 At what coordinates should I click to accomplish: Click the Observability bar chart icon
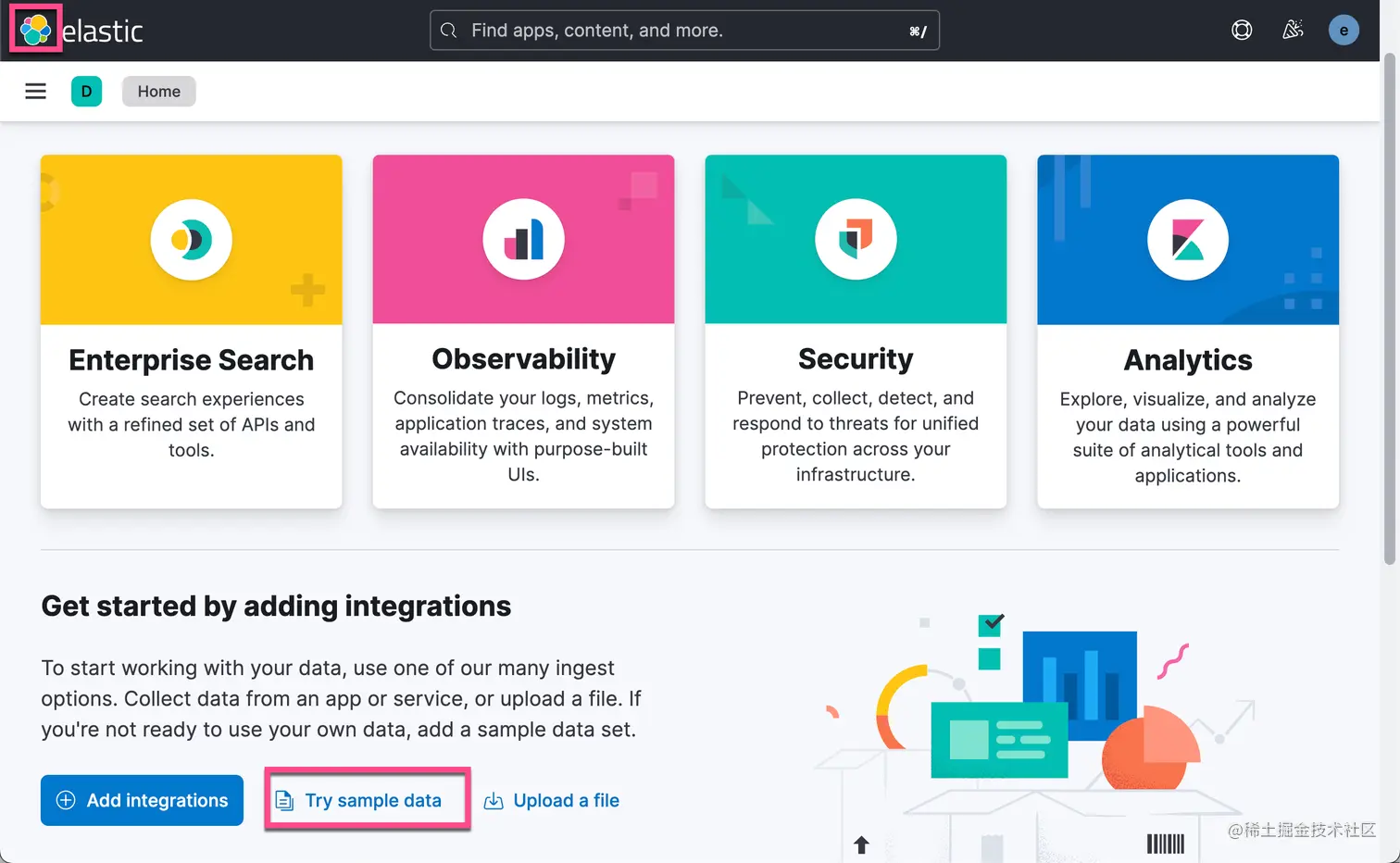click(x=523, y=240)
